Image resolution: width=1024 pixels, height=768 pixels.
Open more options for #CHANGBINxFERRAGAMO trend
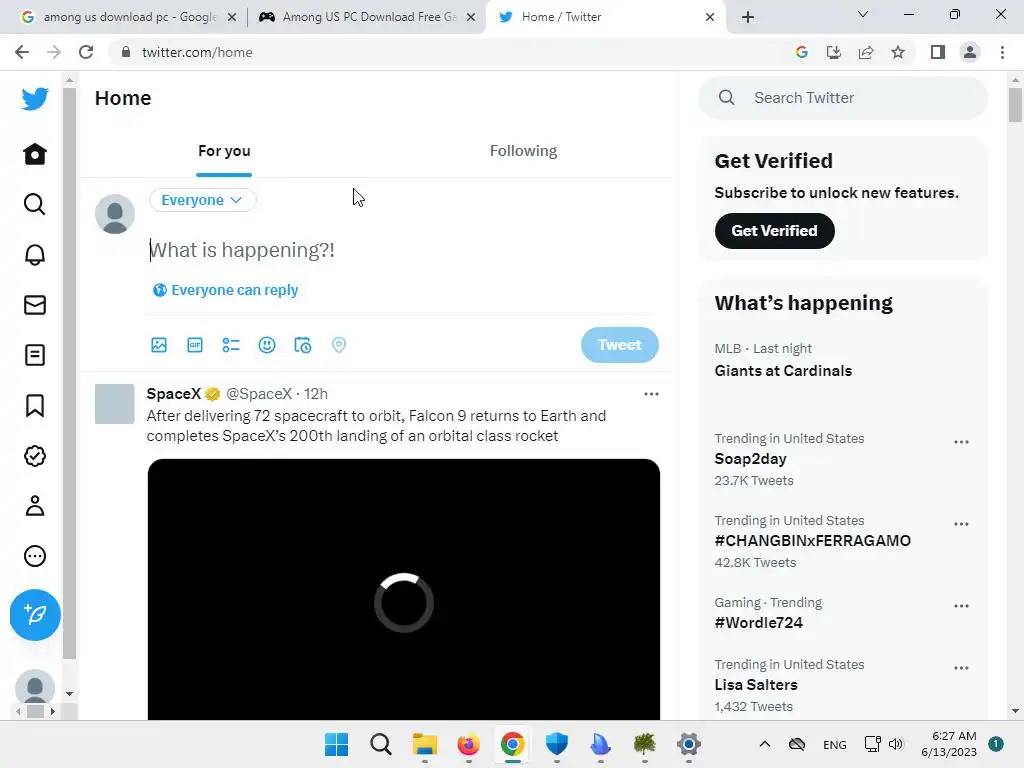pos(961,524)
